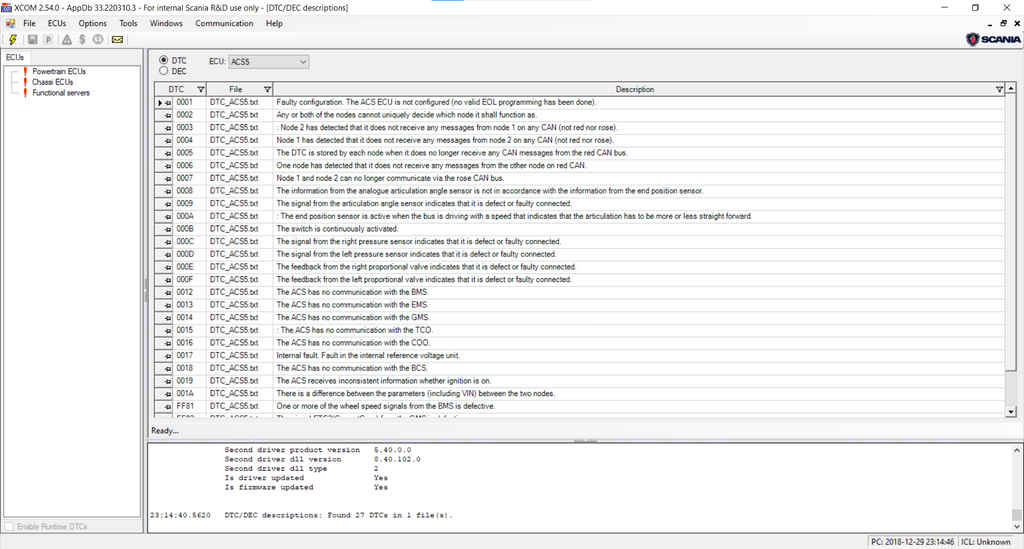Click the warning triangle toolbar icon
This screenshot has height=549, width=1024.
pos(67,40)
